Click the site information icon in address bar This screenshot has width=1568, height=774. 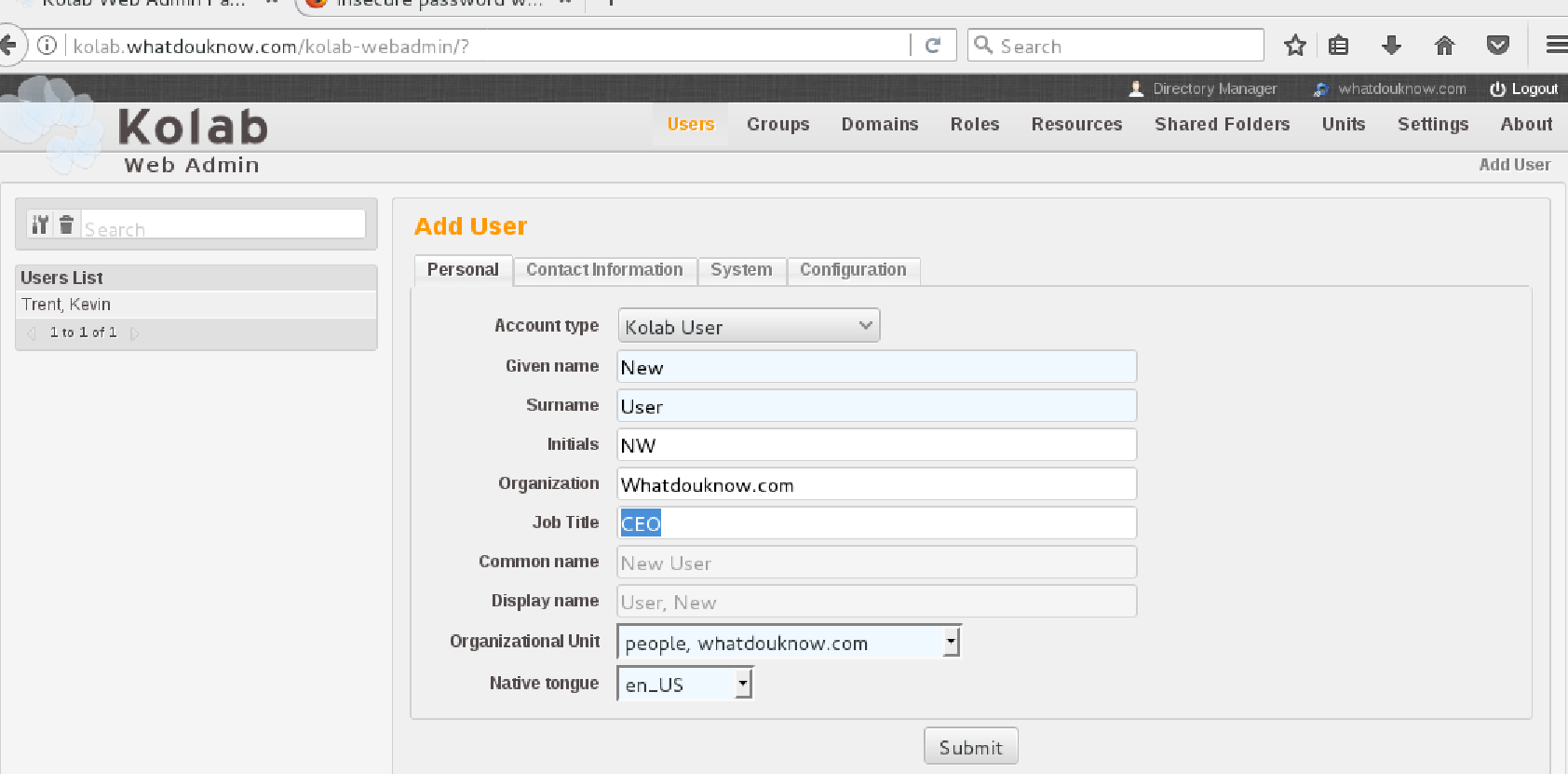(x=47, y=46)
